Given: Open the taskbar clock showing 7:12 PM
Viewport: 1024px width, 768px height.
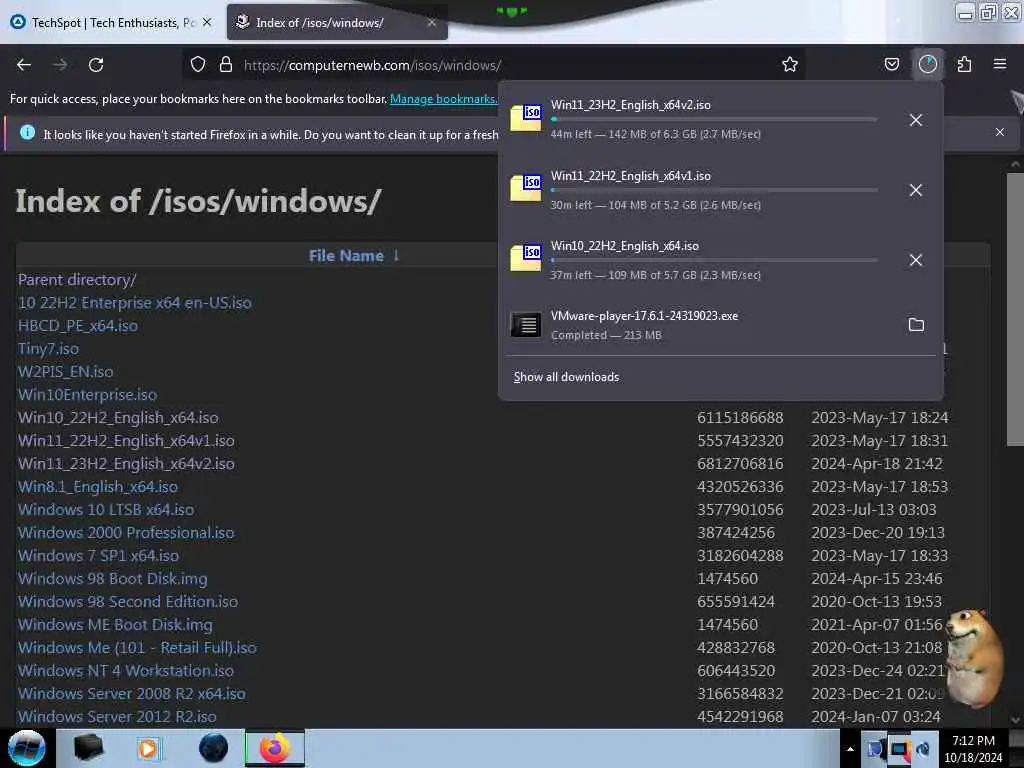Looking at the screenshot, I should (973, 748).
